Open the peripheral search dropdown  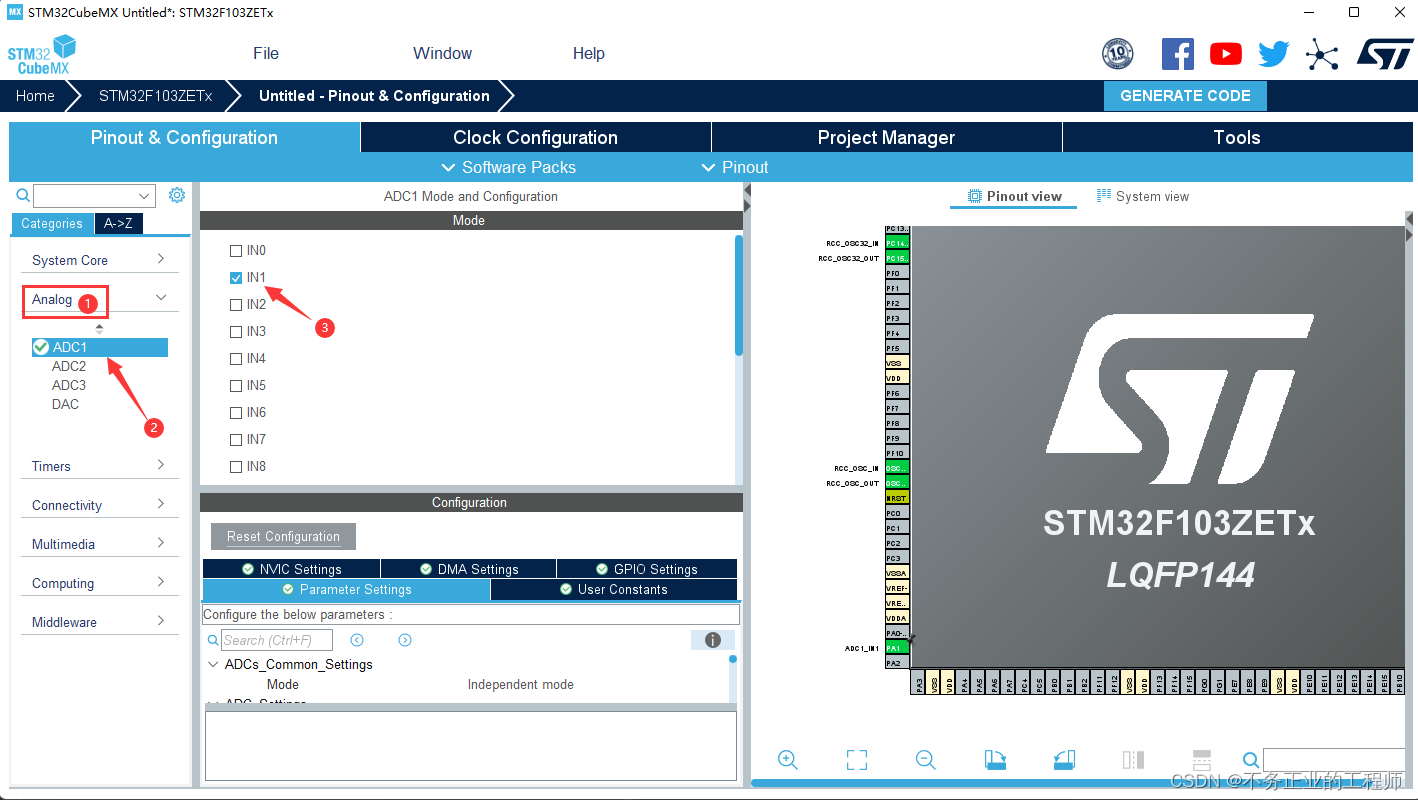(144, 196)
